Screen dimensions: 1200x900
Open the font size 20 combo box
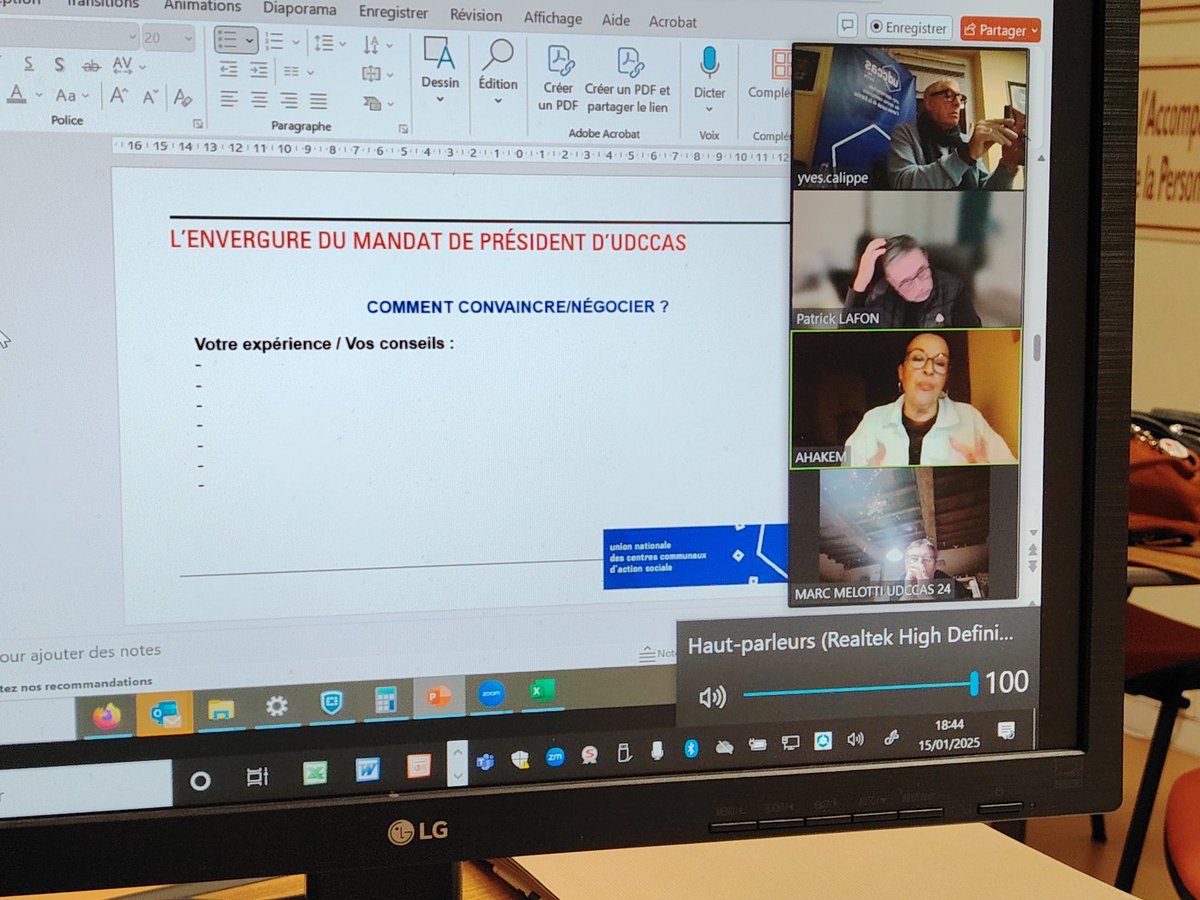167,38
